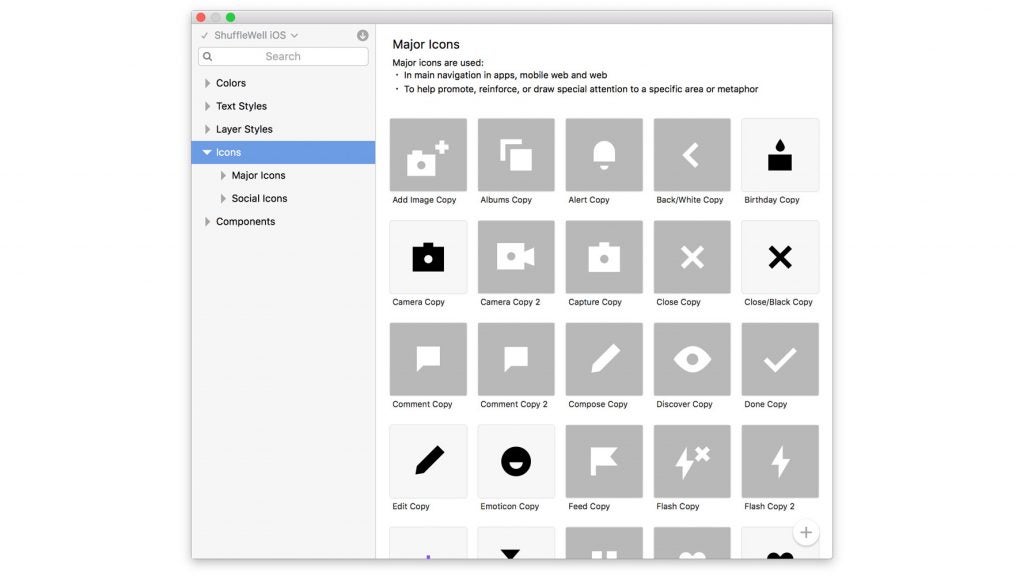Select the Capture Copy icon

tap(604, 257)
